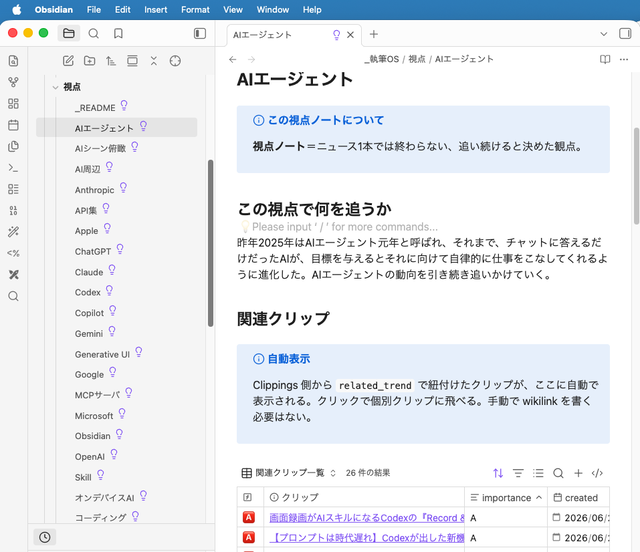Image resolution: width=640 pixels, height=552 pixels.
Task: Open clip link 画面録画がAIスキルになるCodex
Action: coord(367,518)
